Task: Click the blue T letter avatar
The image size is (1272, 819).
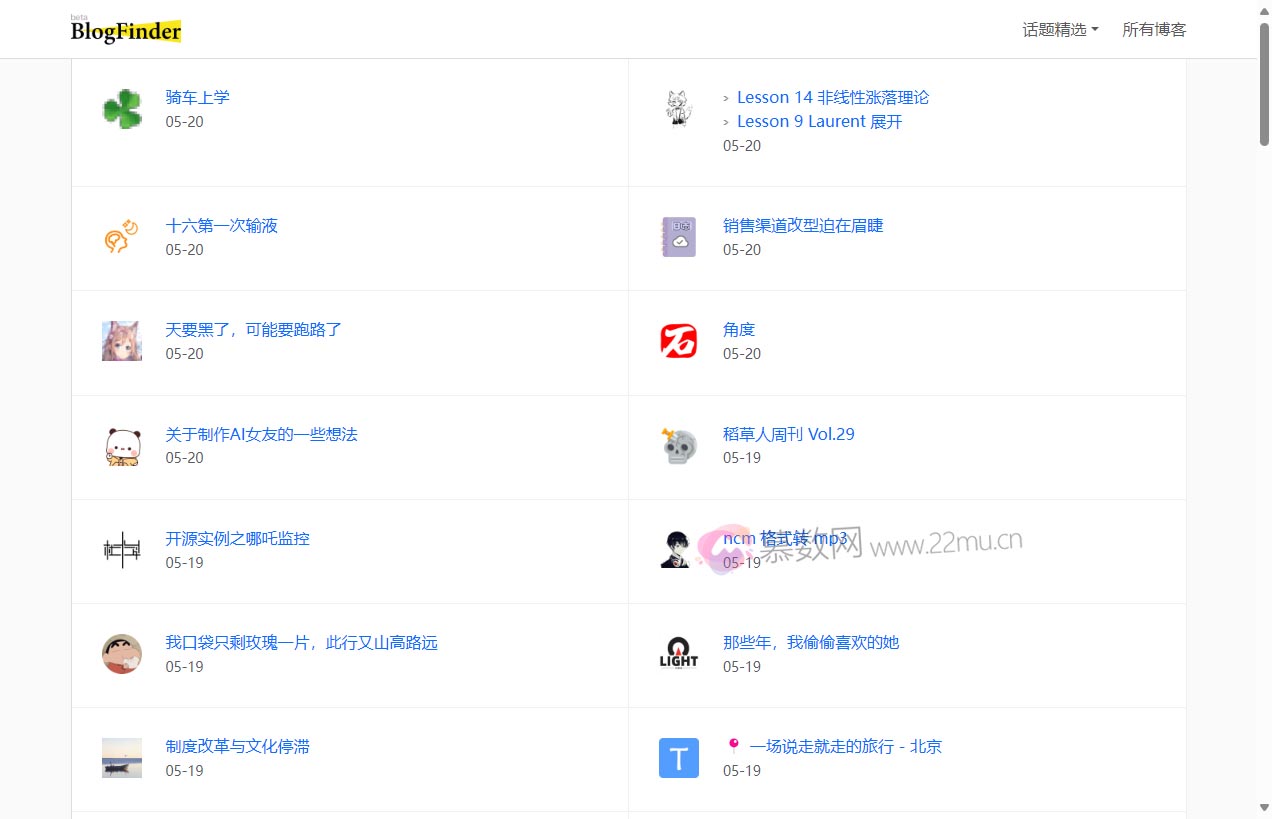Action: [x=679, y=758]
